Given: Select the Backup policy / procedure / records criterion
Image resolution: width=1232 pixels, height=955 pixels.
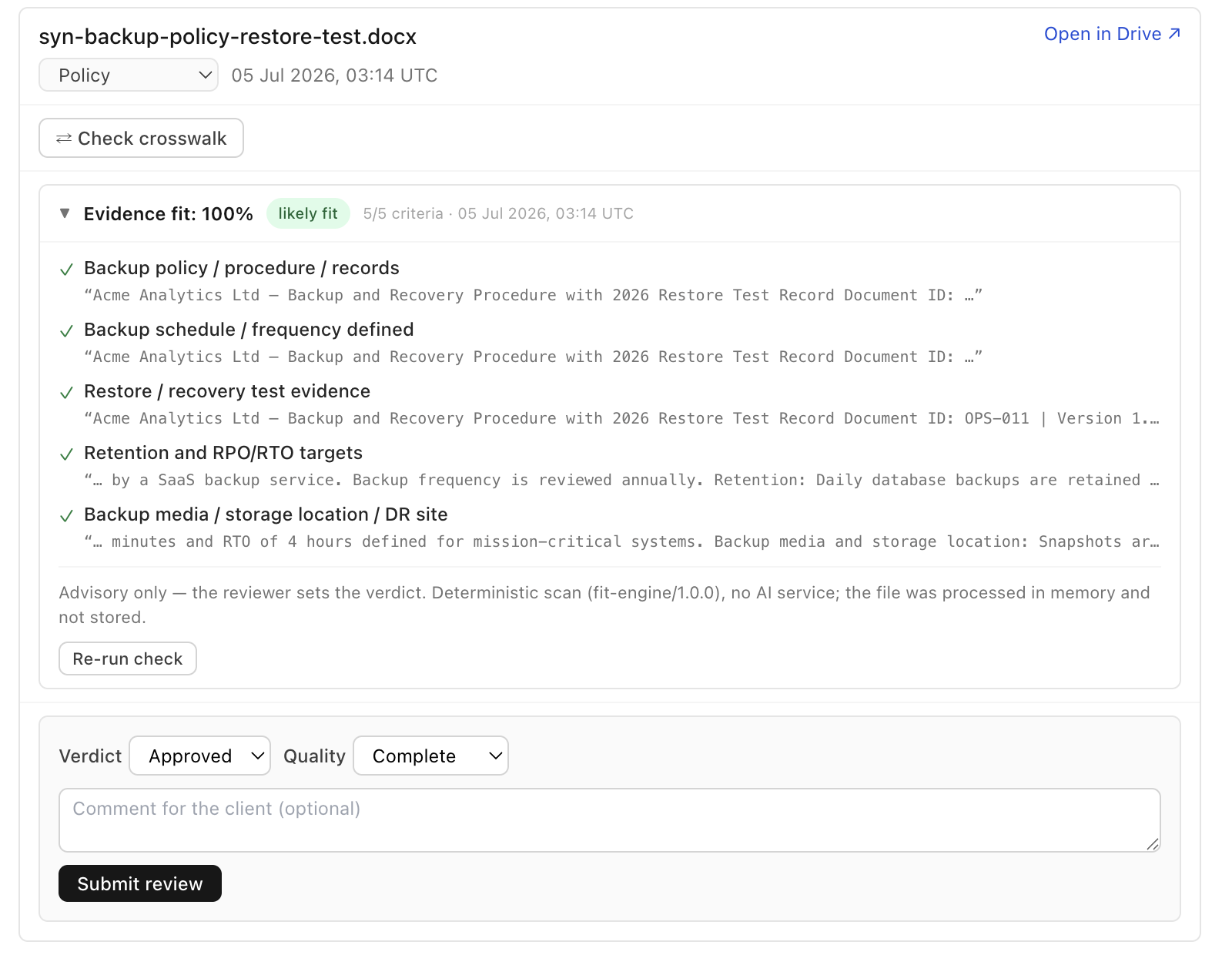Looking at the screenshot, I should click(x=242, y=268).
